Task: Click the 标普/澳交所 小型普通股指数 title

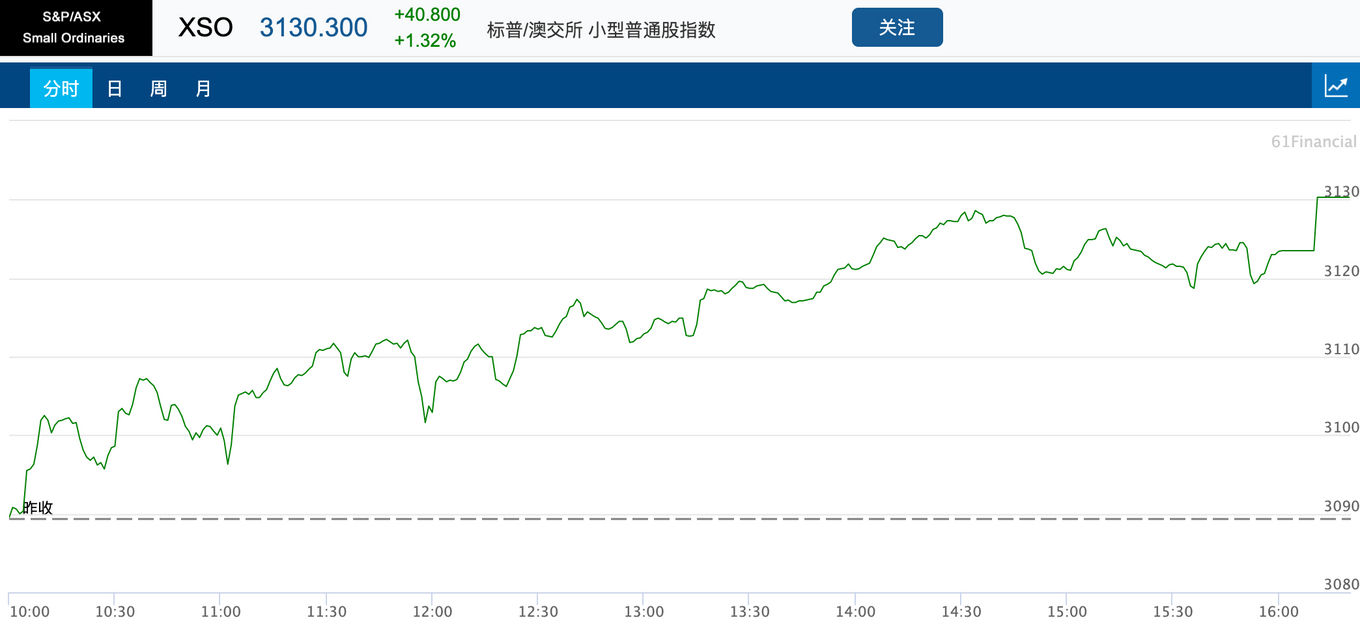Action: (x=601, y=30)
